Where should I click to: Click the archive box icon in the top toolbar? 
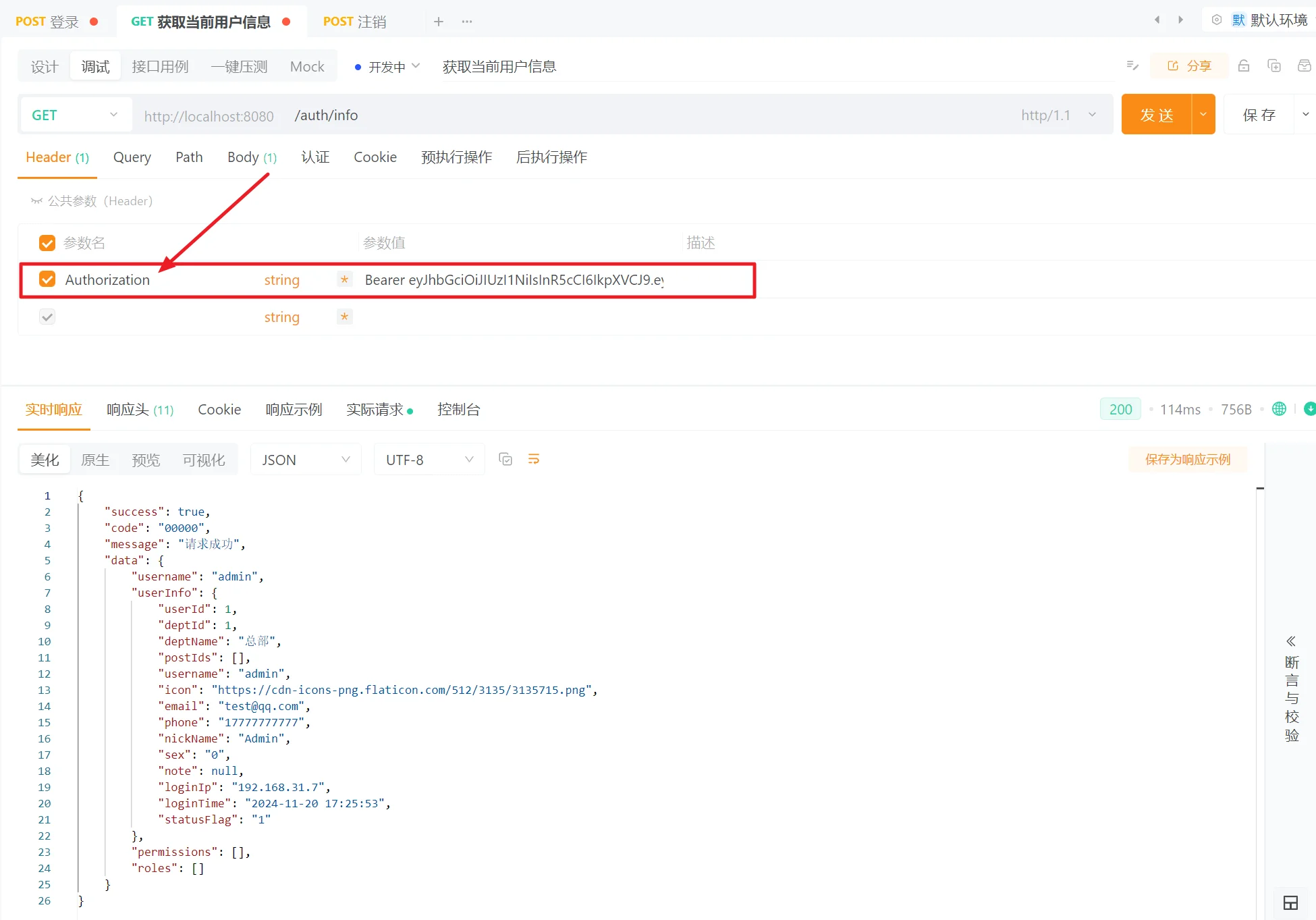[x=1305, y=65]
